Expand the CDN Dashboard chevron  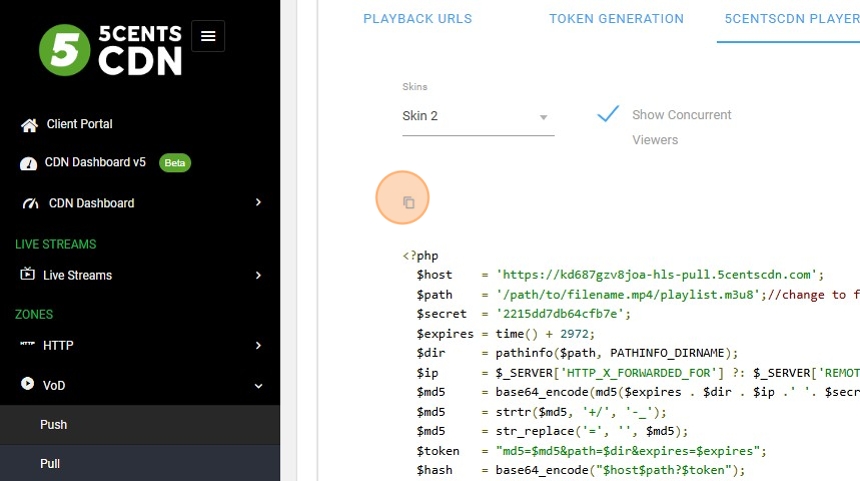(x=258, y=202)
